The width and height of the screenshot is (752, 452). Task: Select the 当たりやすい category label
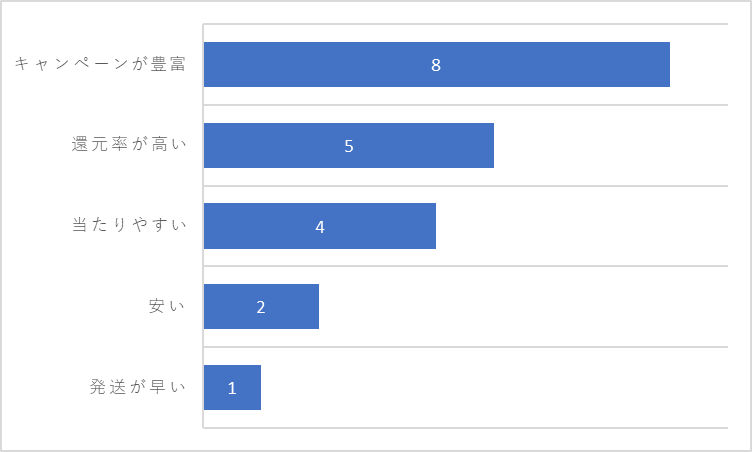tap(129, 225)
